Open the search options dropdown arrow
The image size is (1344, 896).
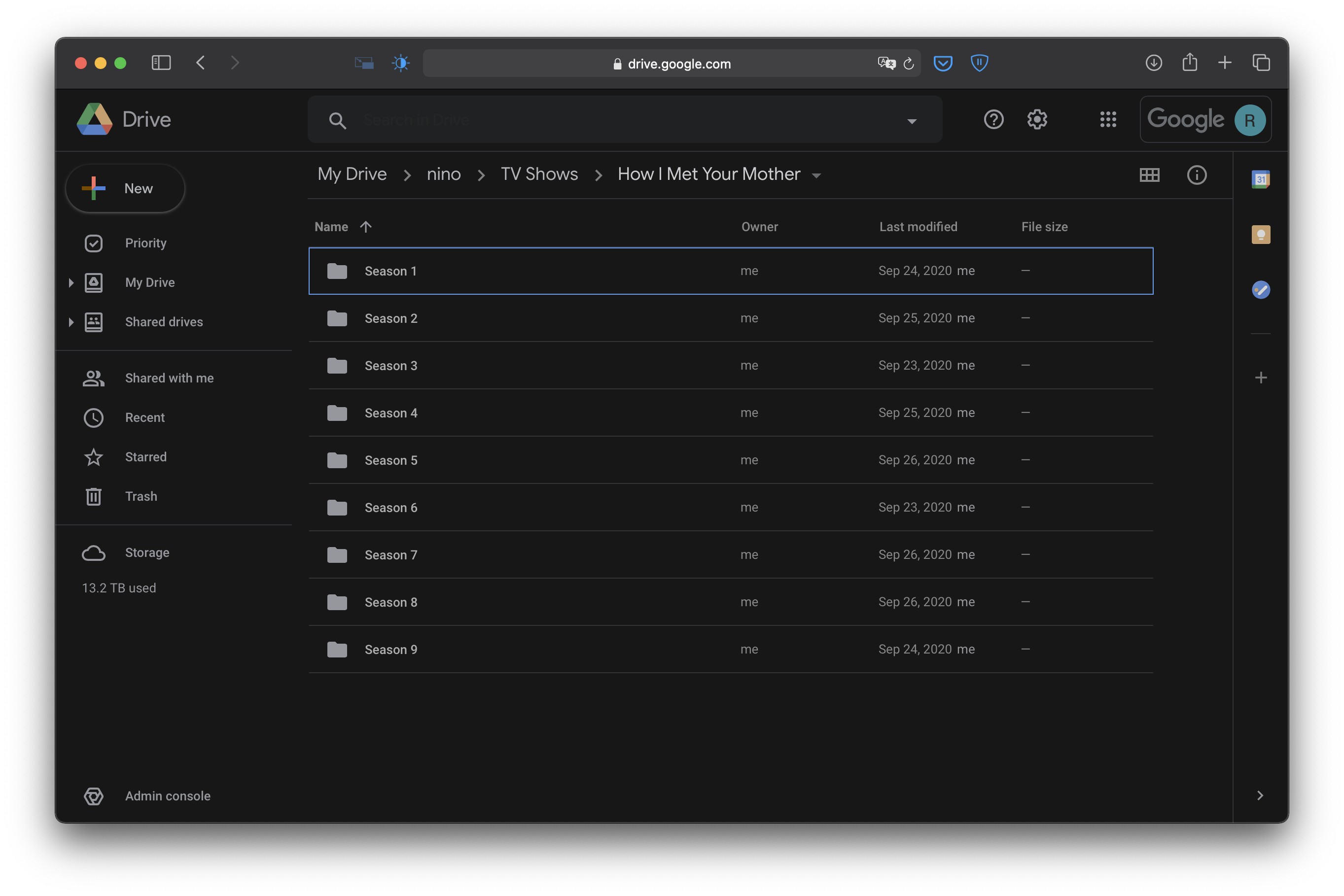912,121
